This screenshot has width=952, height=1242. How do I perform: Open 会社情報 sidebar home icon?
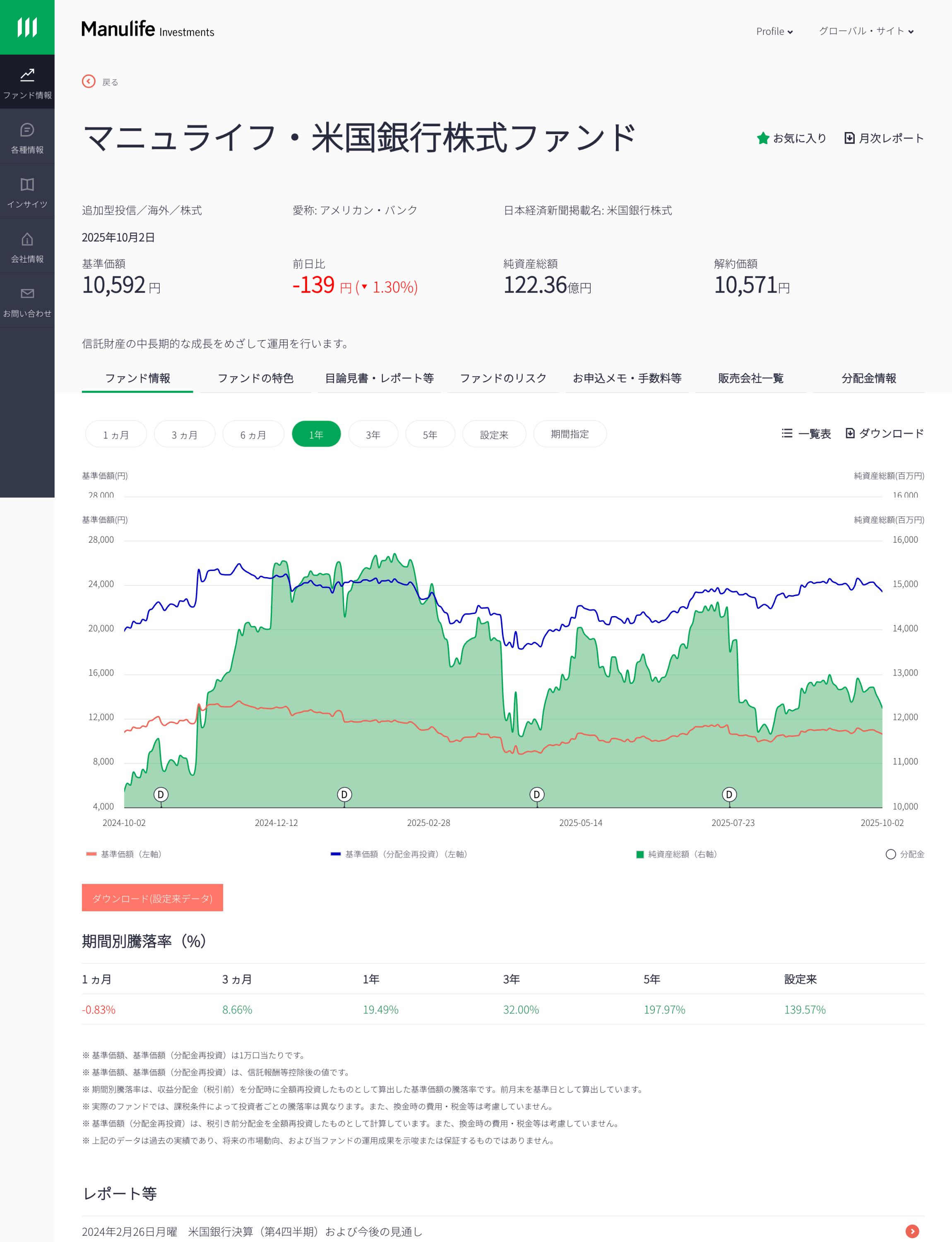(27, 239)
